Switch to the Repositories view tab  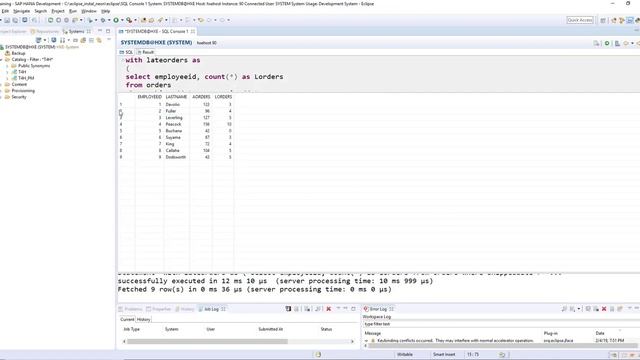coord(45,31)
